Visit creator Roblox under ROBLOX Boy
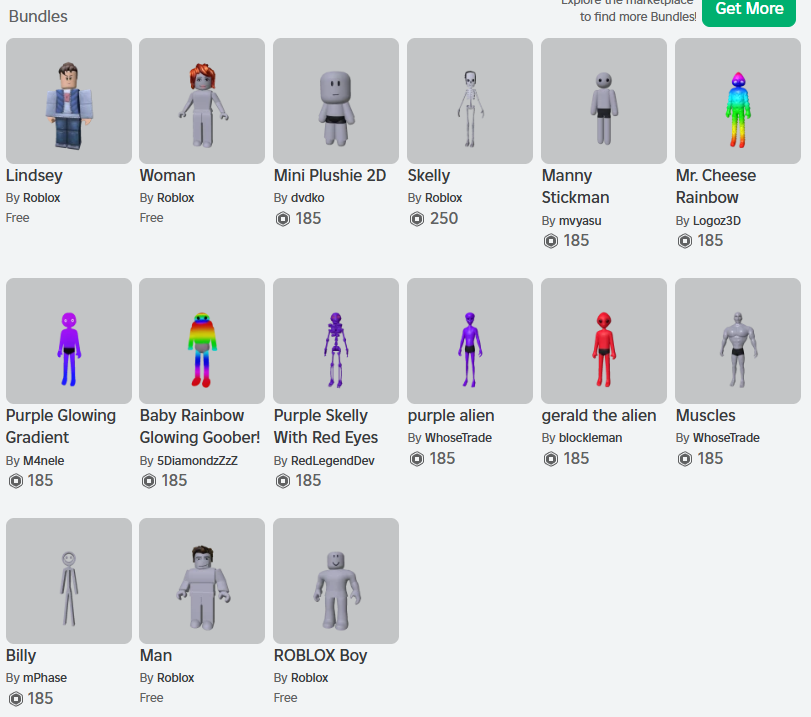The height and width of the screenshot is (717, 811). [310, 678]
